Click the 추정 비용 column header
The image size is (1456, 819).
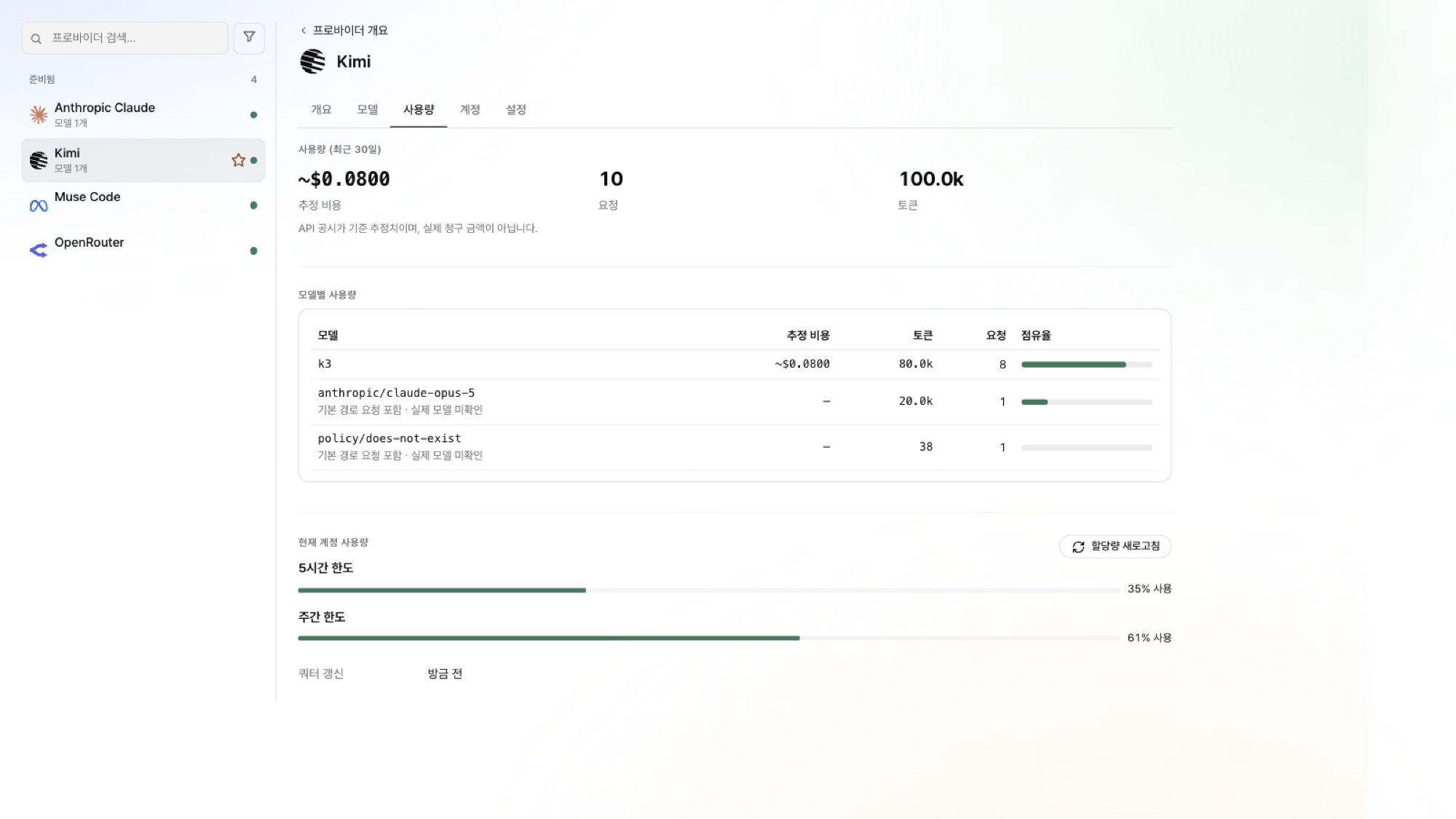click(x=808, y=336)
